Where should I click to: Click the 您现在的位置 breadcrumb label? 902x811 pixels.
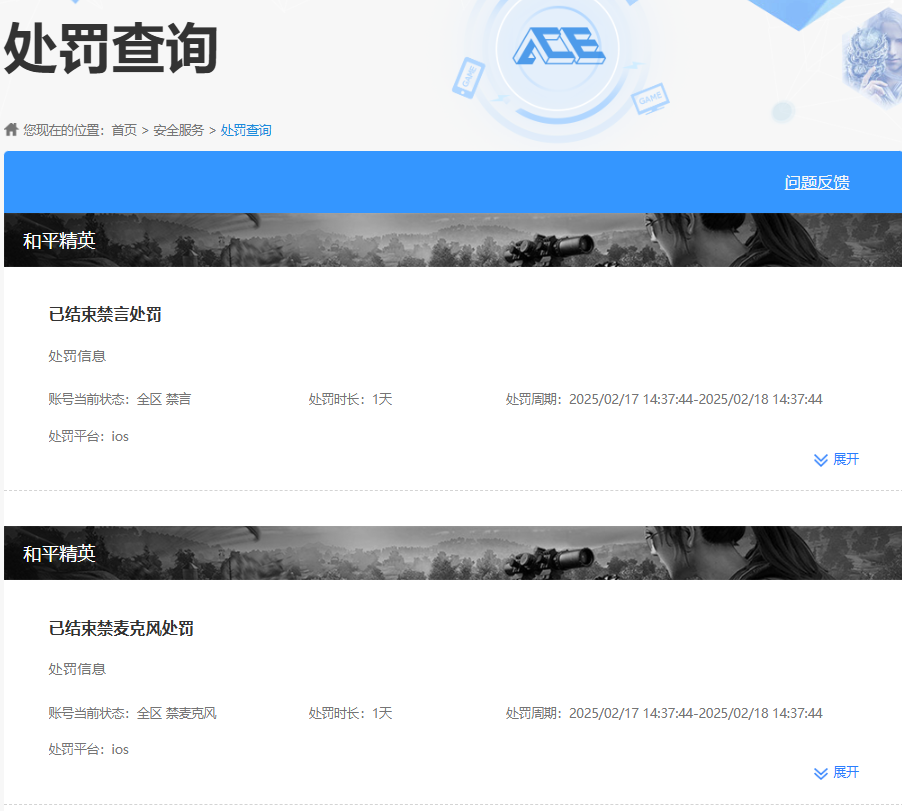coord(63,131)
